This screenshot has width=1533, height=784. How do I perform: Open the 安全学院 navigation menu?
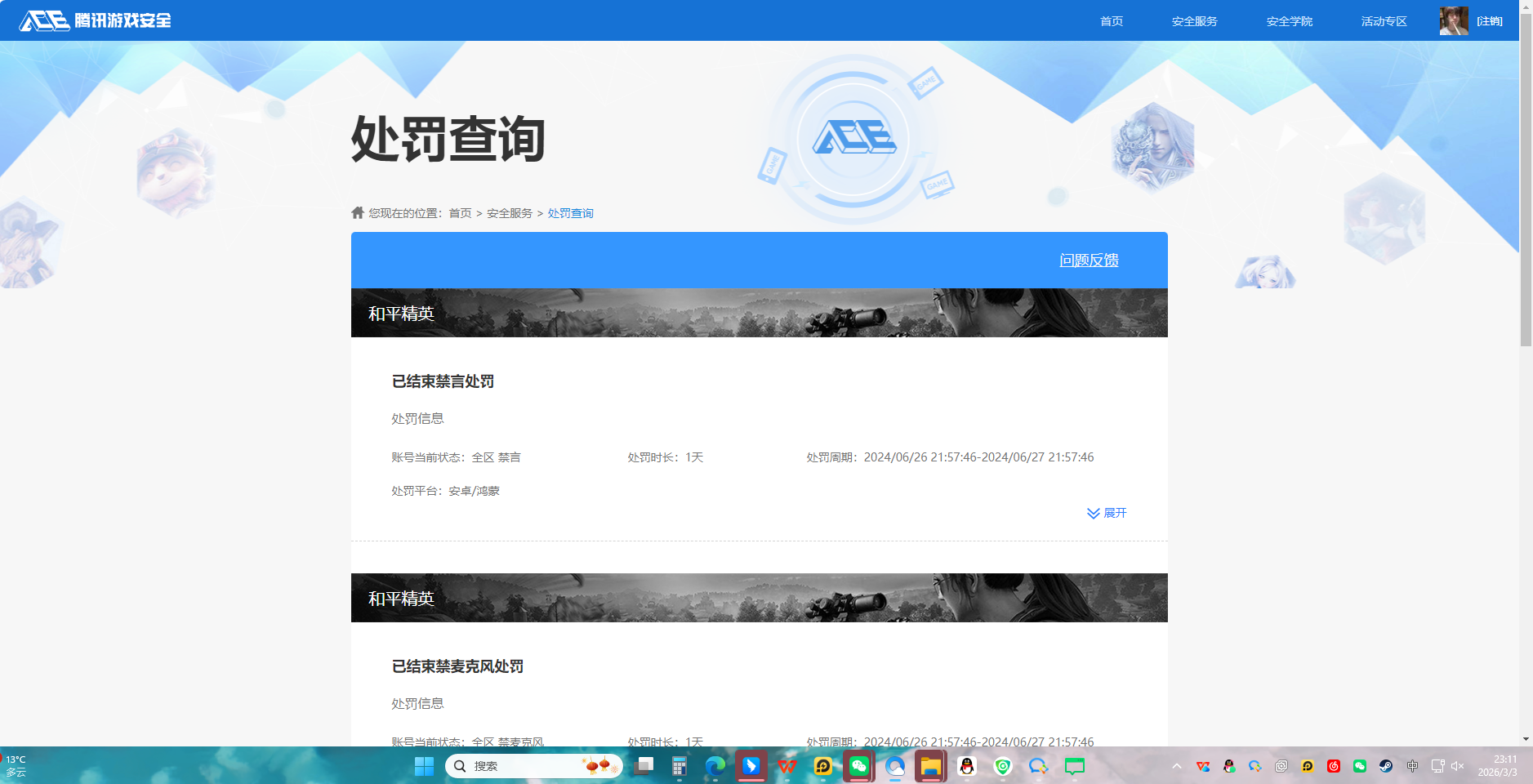pos(1289,21)
